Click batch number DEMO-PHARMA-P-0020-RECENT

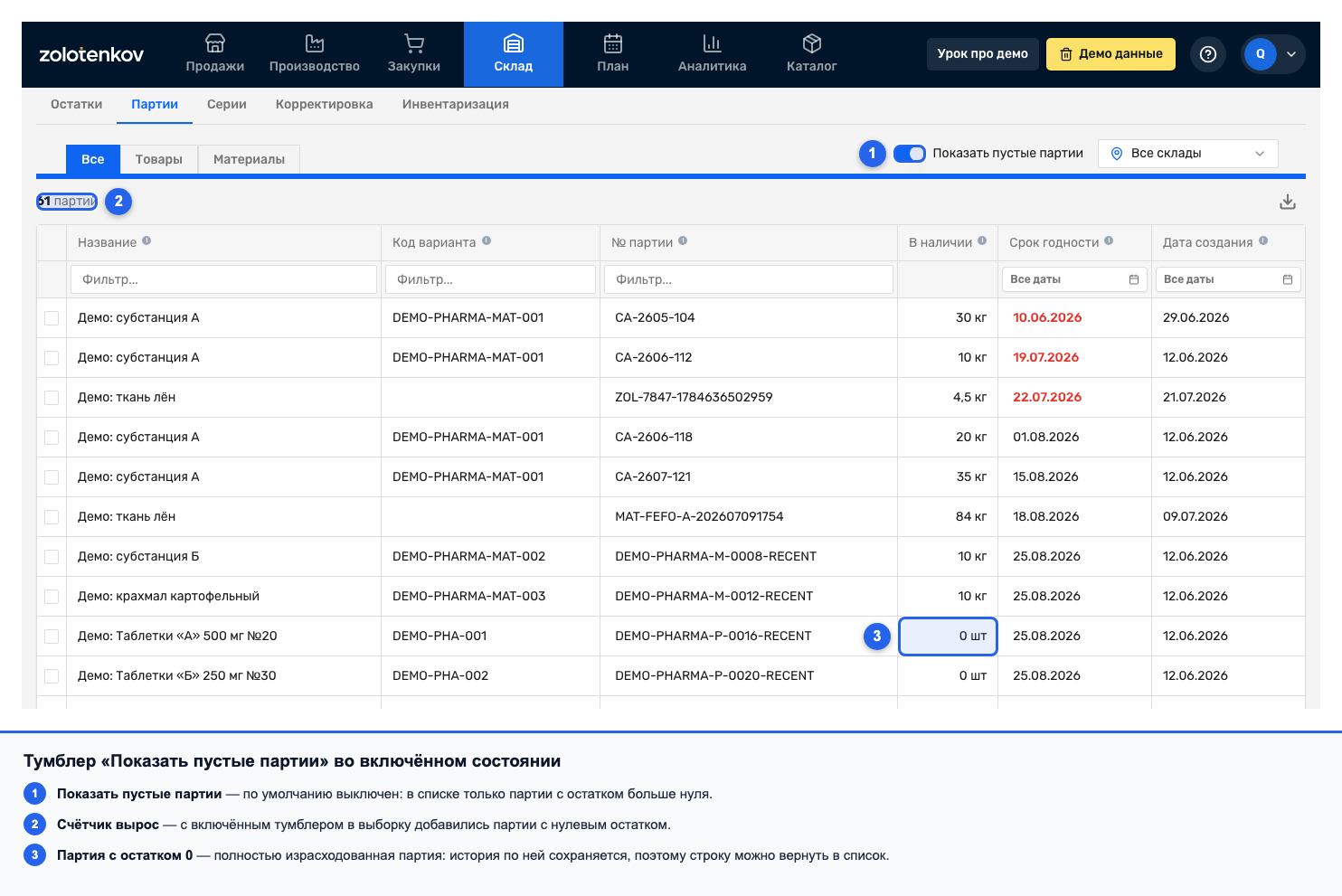pos(714,676)
